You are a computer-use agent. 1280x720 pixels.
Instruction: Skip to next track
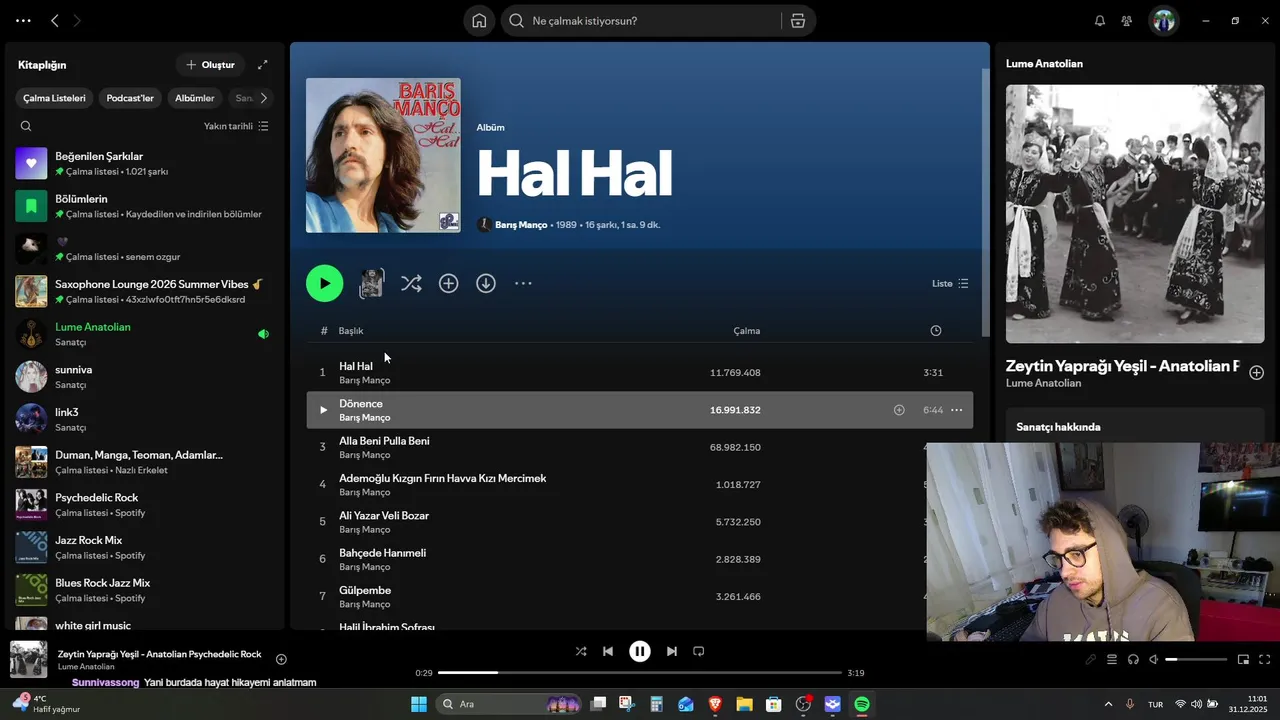(672, 651)
